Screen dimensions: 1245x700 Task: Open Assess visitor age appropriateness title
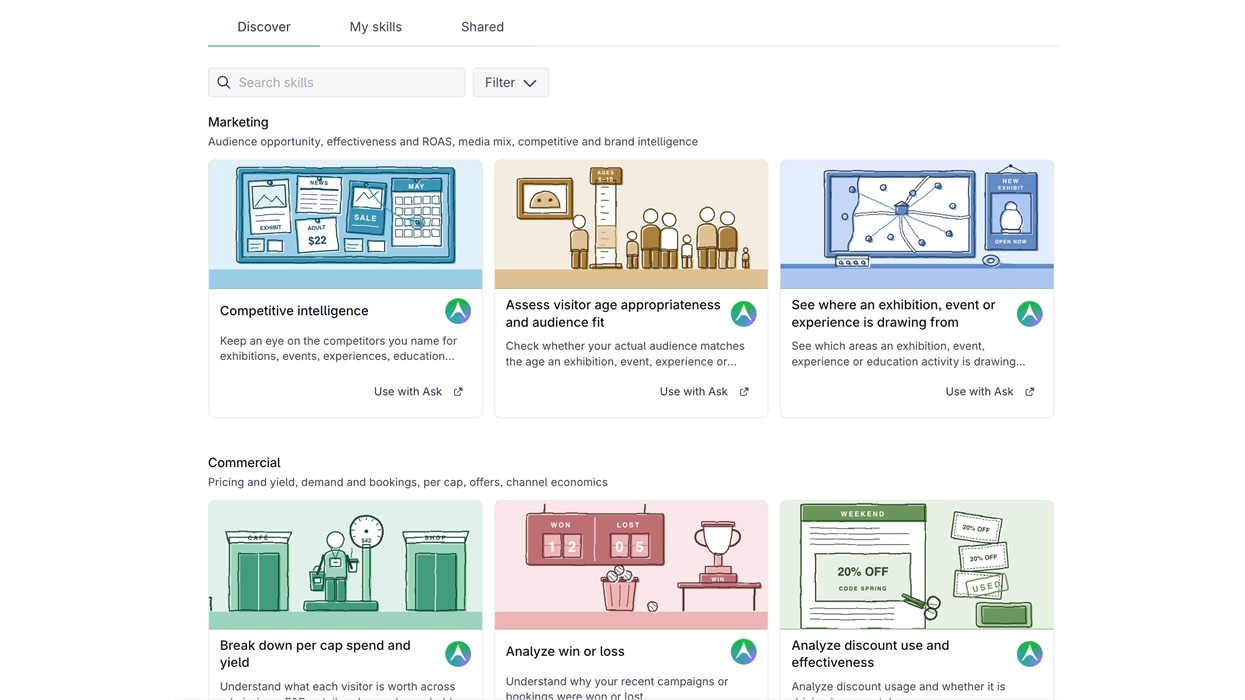coord(613,313)
